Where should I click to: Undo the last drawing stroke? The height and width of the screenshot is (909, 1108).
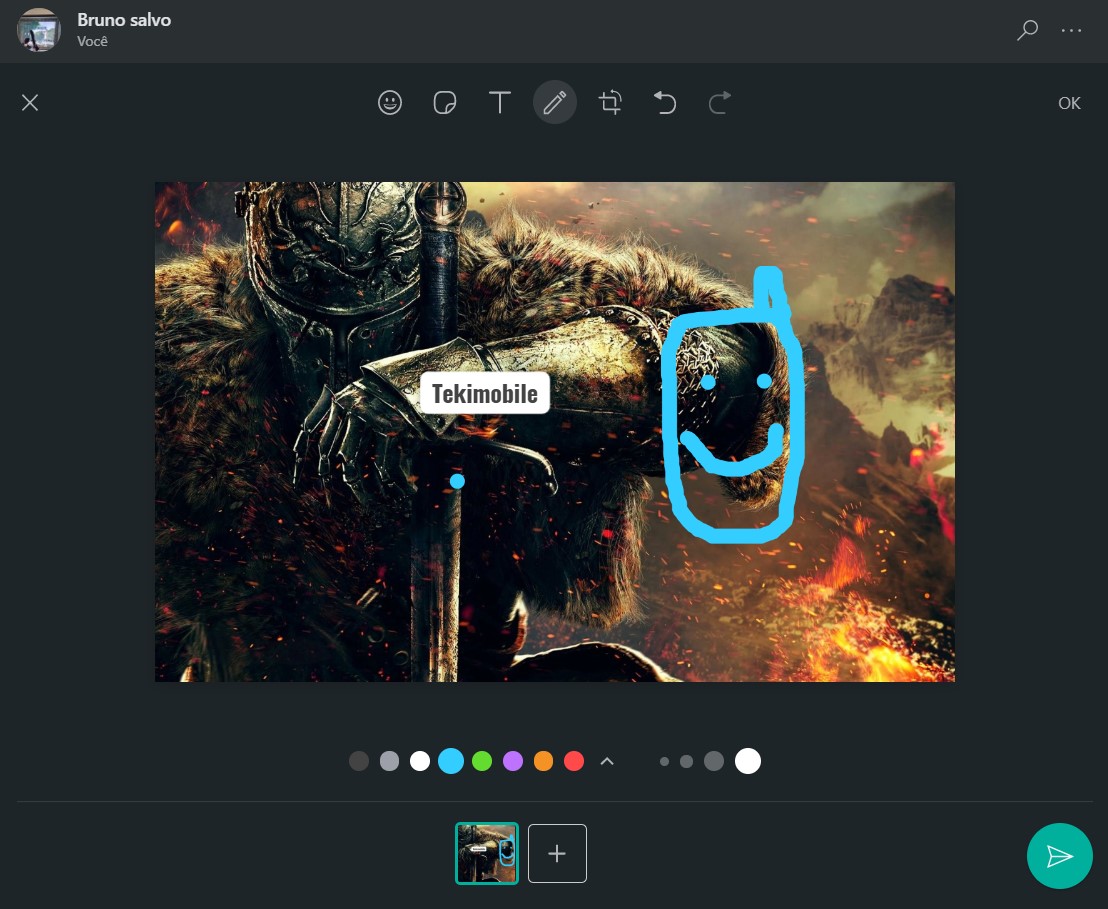(665, 102)
